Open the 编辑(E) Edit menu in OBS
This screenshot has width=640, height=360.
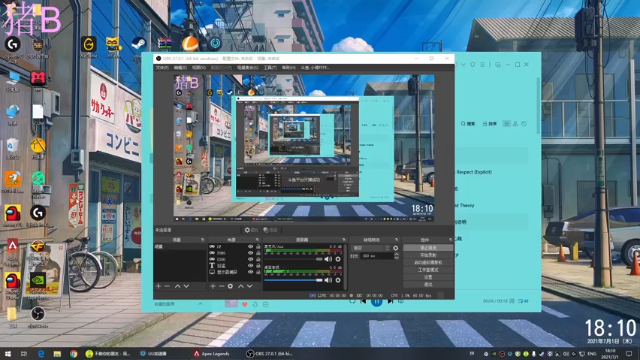pyautogui.click(x=180, y=68)
